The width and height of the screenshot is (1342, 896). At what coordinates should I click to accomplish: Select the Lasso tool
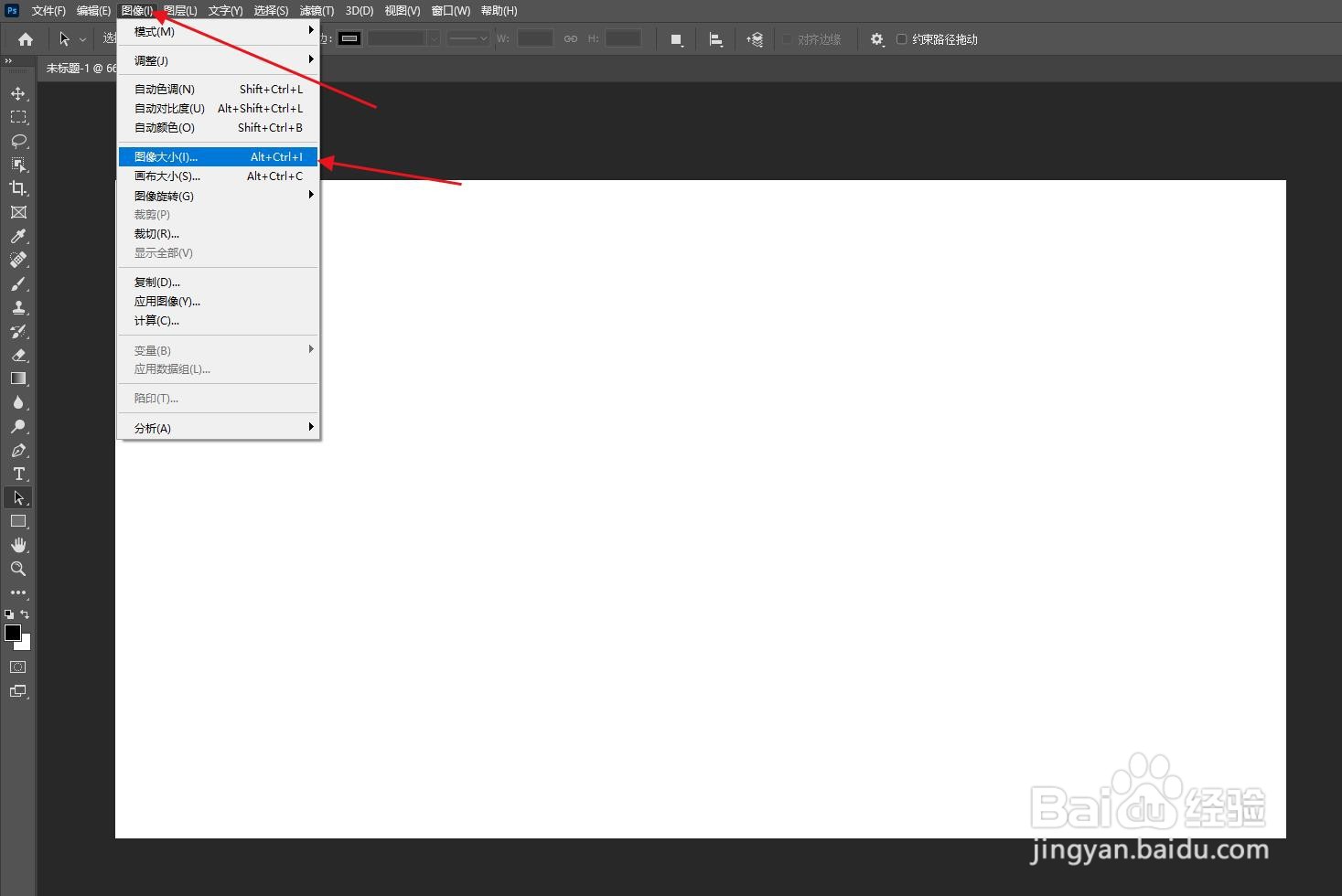pos(18,141)
